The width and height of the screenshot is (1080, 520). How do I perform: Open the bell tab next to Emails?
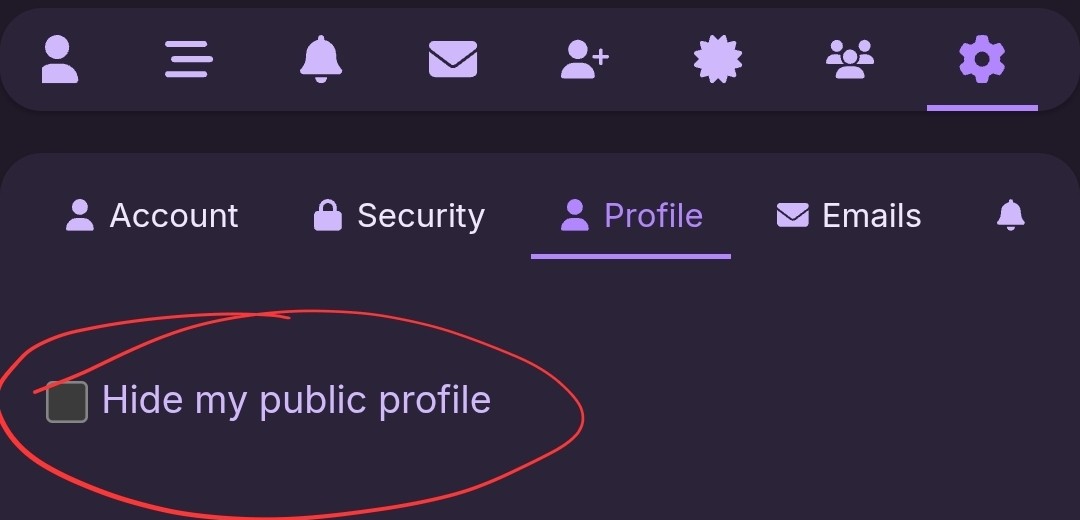pos(1011,215)
